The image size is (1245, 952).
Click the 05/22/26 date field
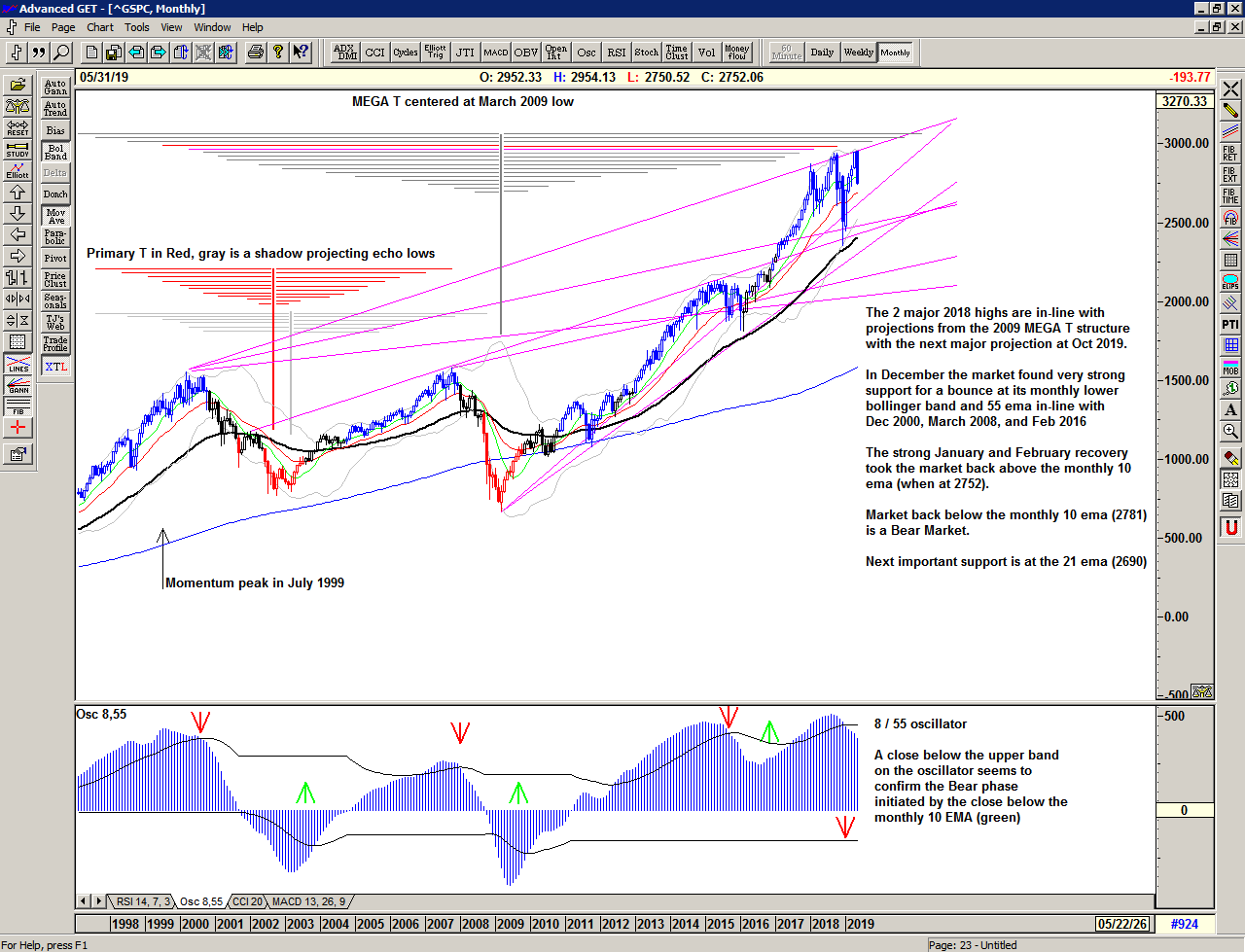(x=1121, y=924)
